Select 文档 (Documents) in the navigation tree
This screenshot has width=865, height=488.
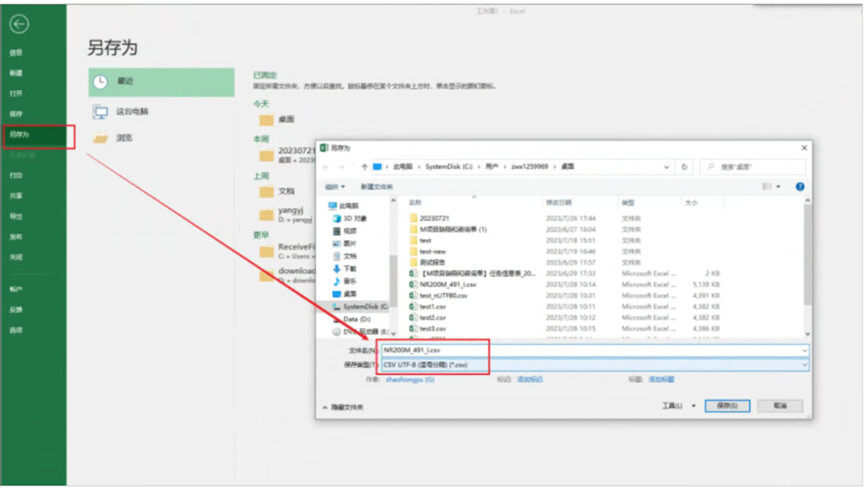[345, 256]
